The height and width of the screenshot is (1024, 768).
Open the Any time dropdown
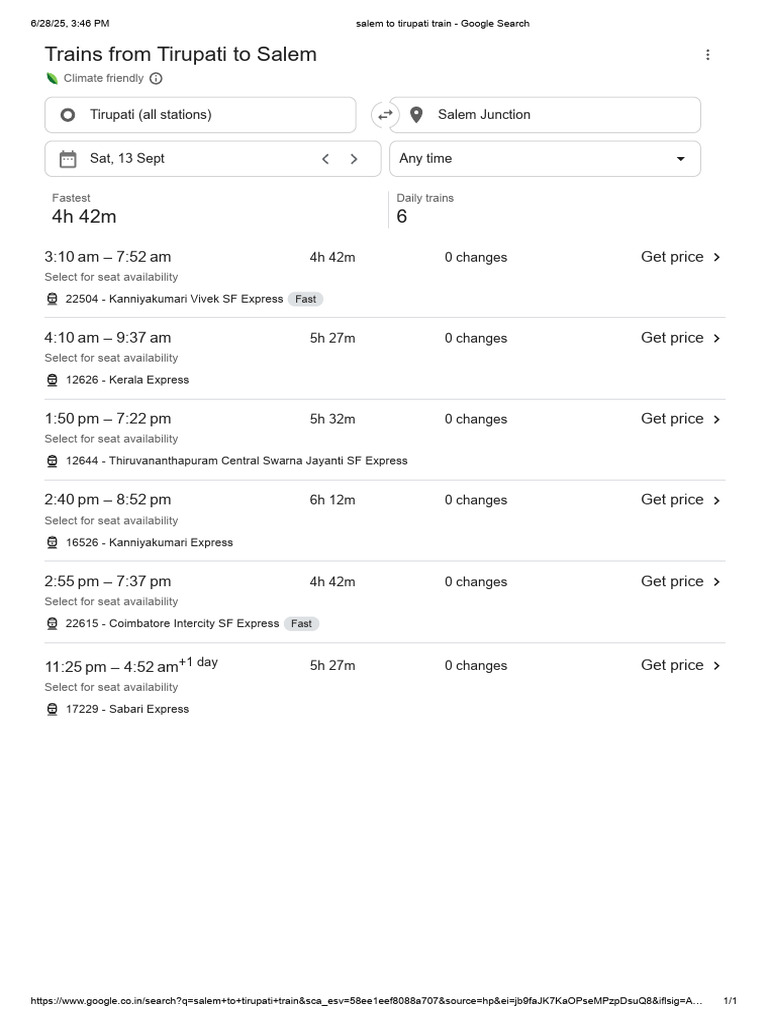(545, 159)
